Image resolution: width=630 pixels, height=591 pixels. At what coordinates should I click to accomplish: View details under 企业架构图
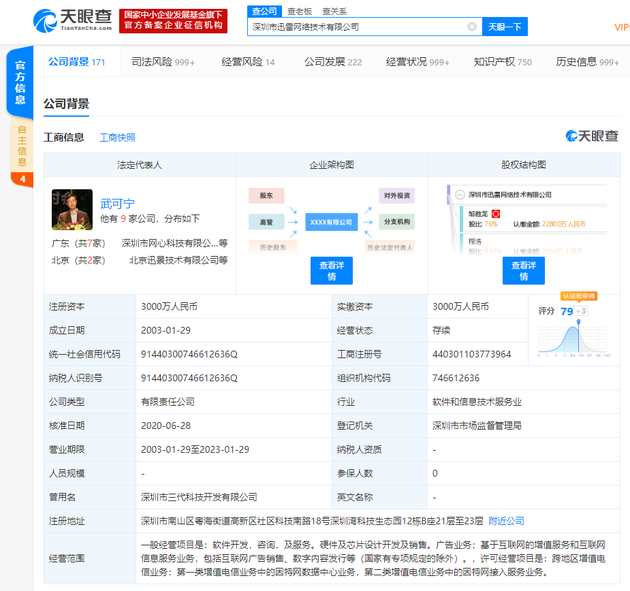click(x=331, y=271)
